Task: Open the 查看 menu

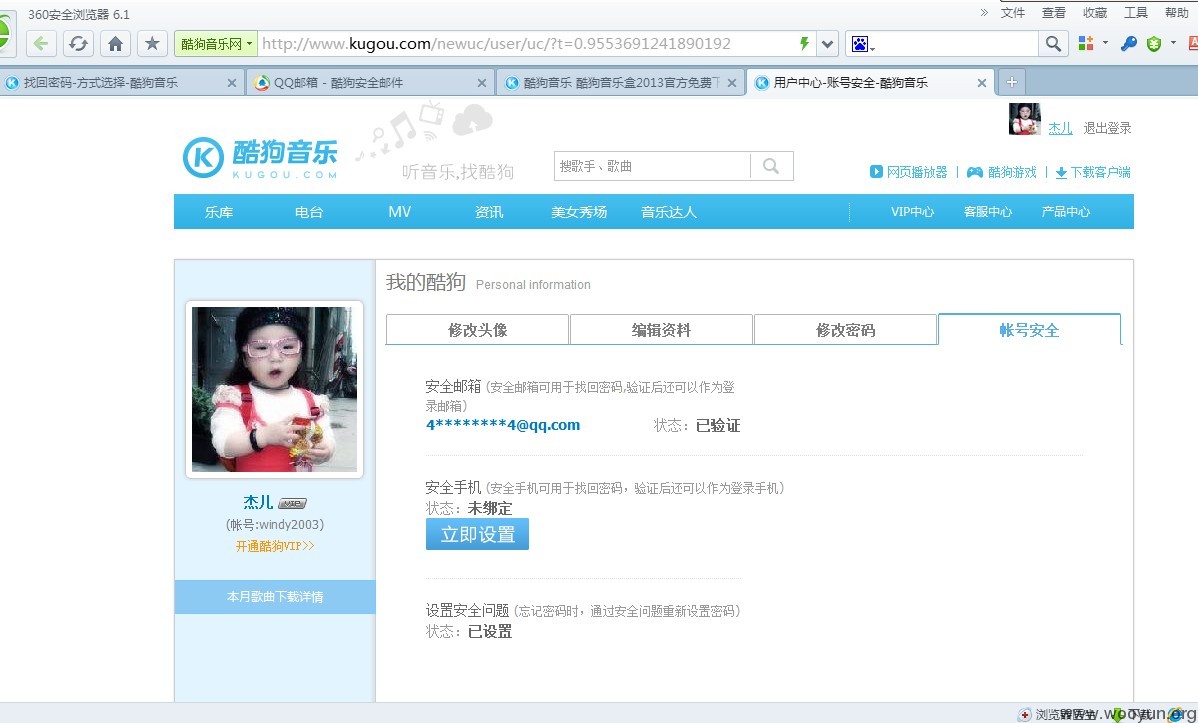Action: (x=1054, y=13)
